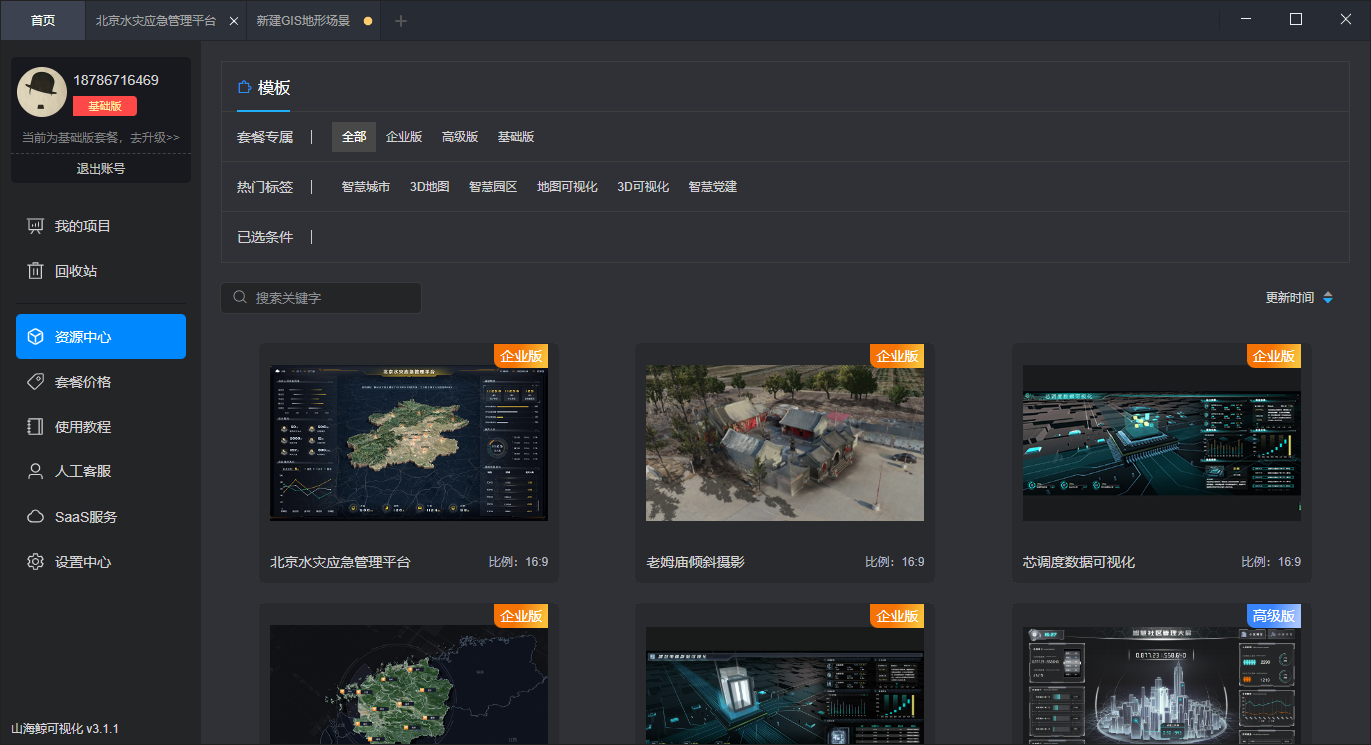The height and width of the screenshot is (745, 1371).
Task: Click 高级版 badge on community dashboard card
Action: pos(1274,616)
